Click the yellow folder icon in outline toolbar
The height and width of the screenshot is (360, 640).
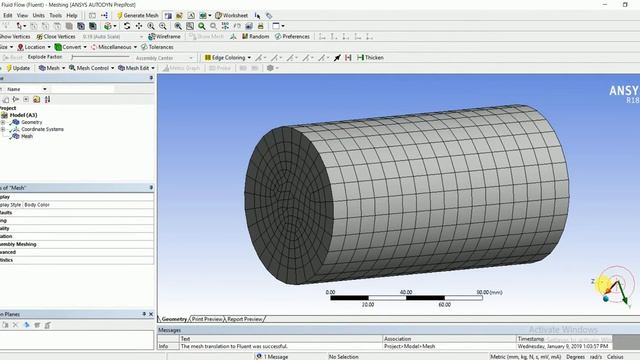pos(36,99)
